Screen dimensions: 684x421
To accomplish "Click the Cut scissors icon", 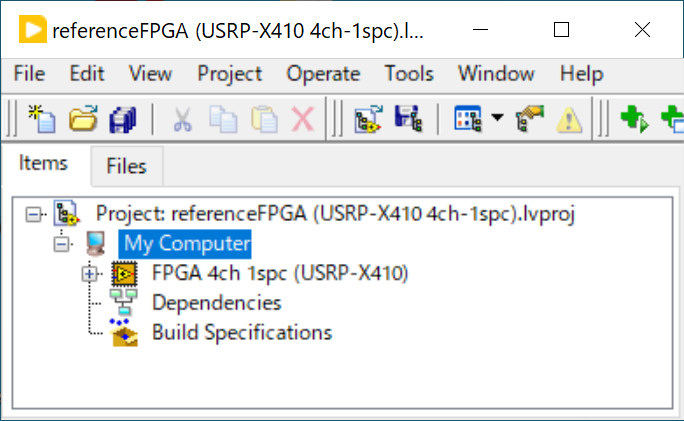I will click(x=182, y=120).
